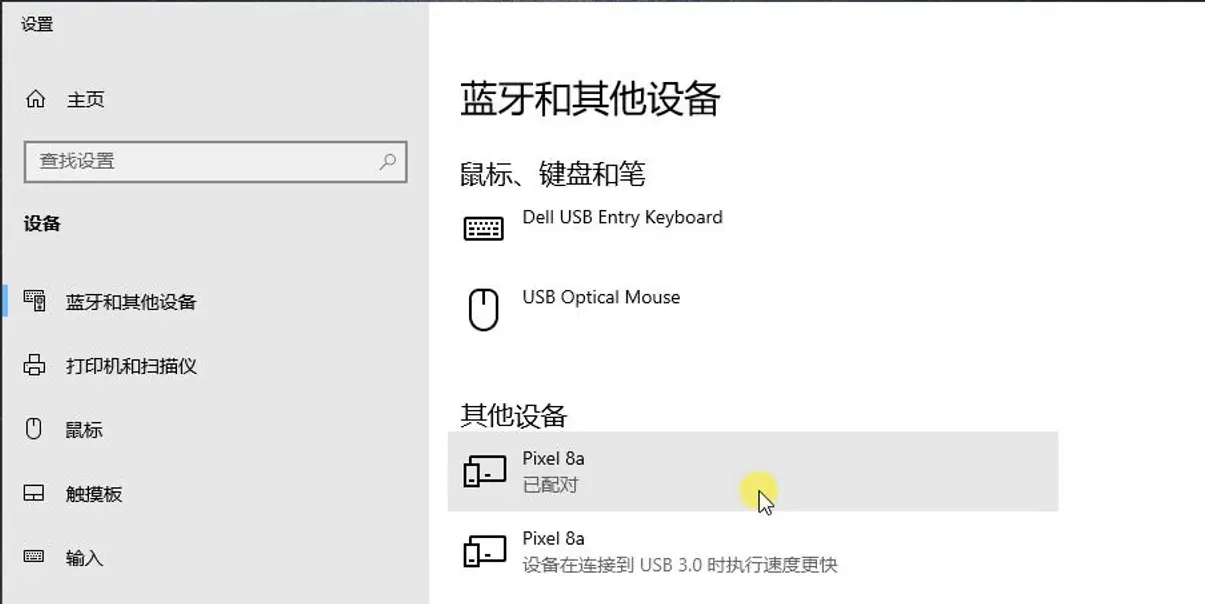Image resolution: width=1205 pixels, height=604 pixels.
Task: Click the Dell USB Entry Keyboard icon
Action: pos(484,229)
